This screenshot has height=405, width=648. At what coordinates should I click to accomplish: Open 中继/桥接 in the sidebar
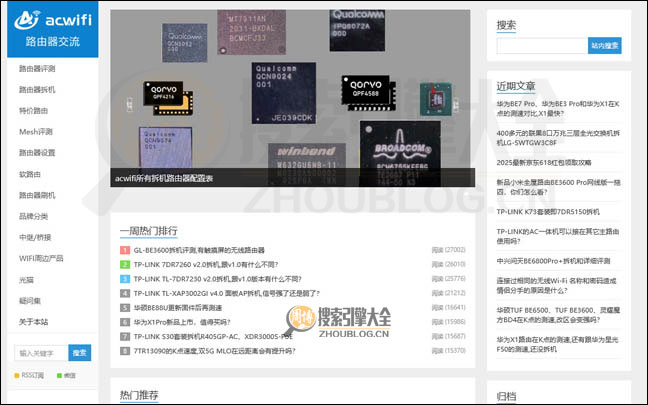[x=35, y=238]
